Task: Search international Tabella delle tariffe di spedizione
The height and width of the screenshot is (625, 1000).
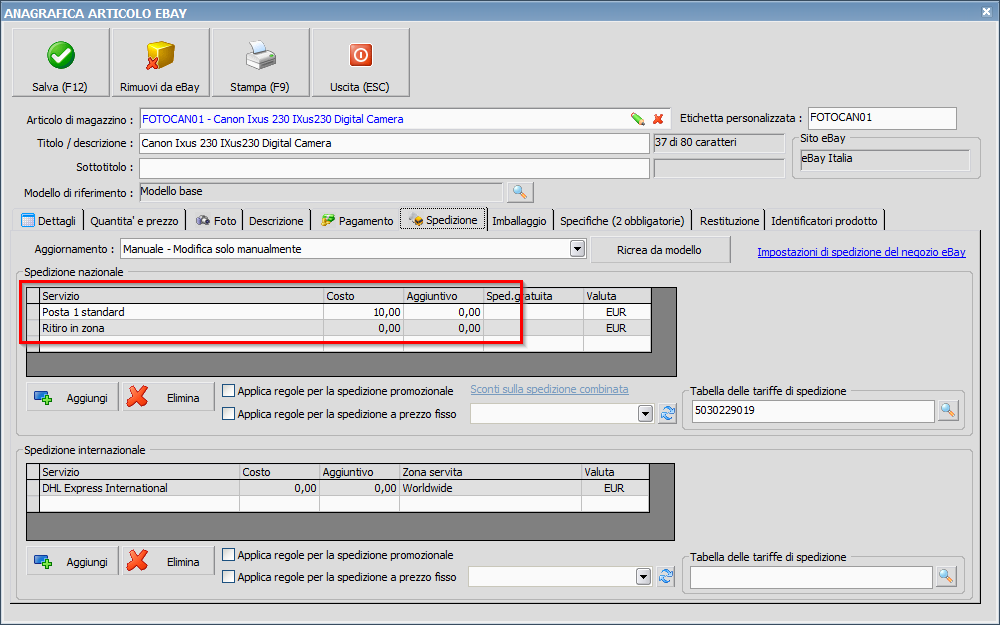Action: point(946,577)
